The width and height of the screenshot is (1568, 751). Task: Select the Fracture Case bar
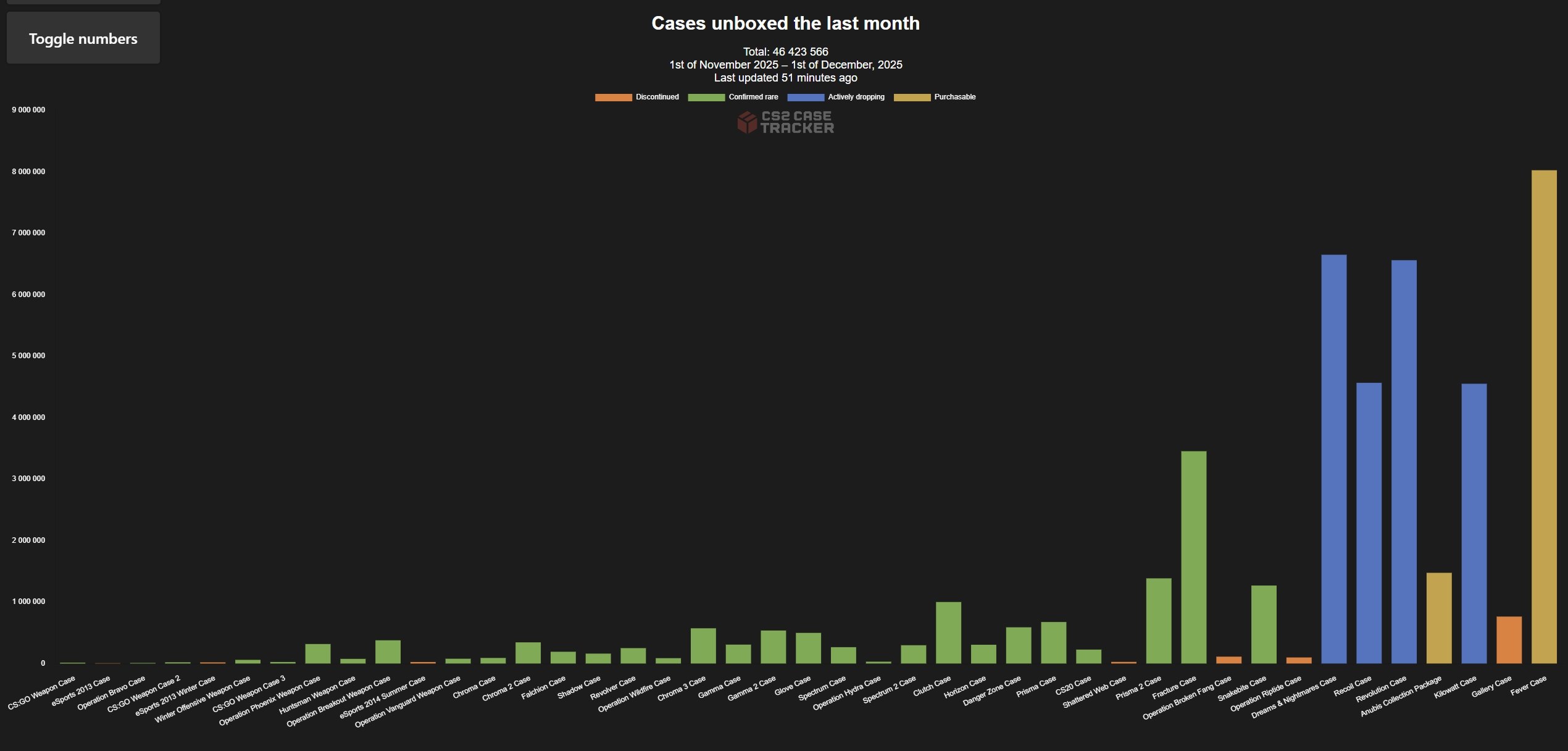pyautogui.click(x=1193, y=557)
